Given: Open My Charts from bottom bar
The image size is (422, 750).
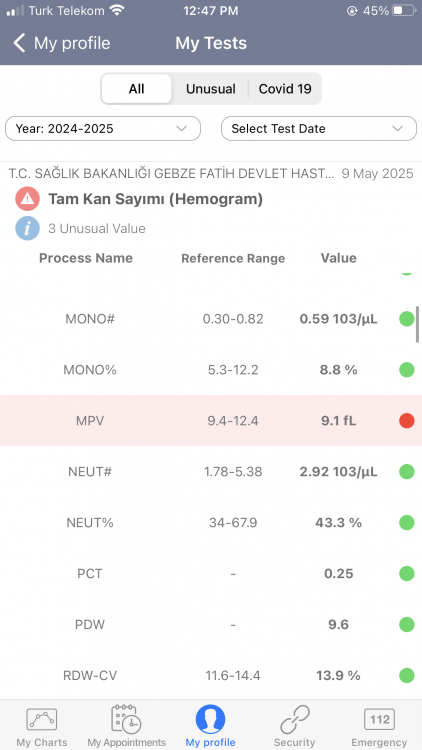Looking at the screenshot, I should pos(42,726).
